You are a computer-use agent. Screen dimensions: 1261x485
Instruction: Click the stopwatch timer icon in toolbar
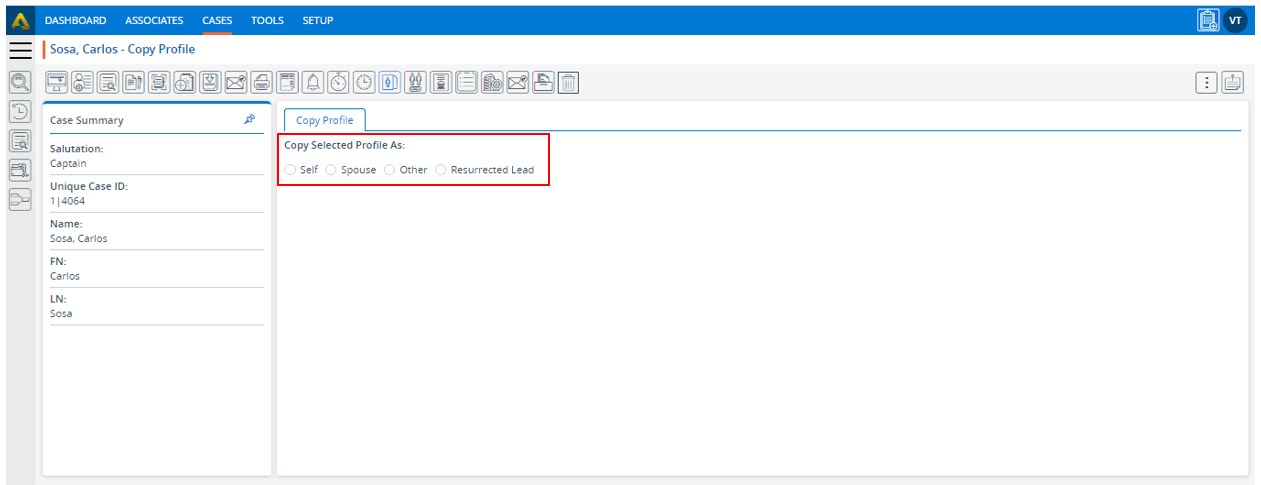[x=339, y=83]
